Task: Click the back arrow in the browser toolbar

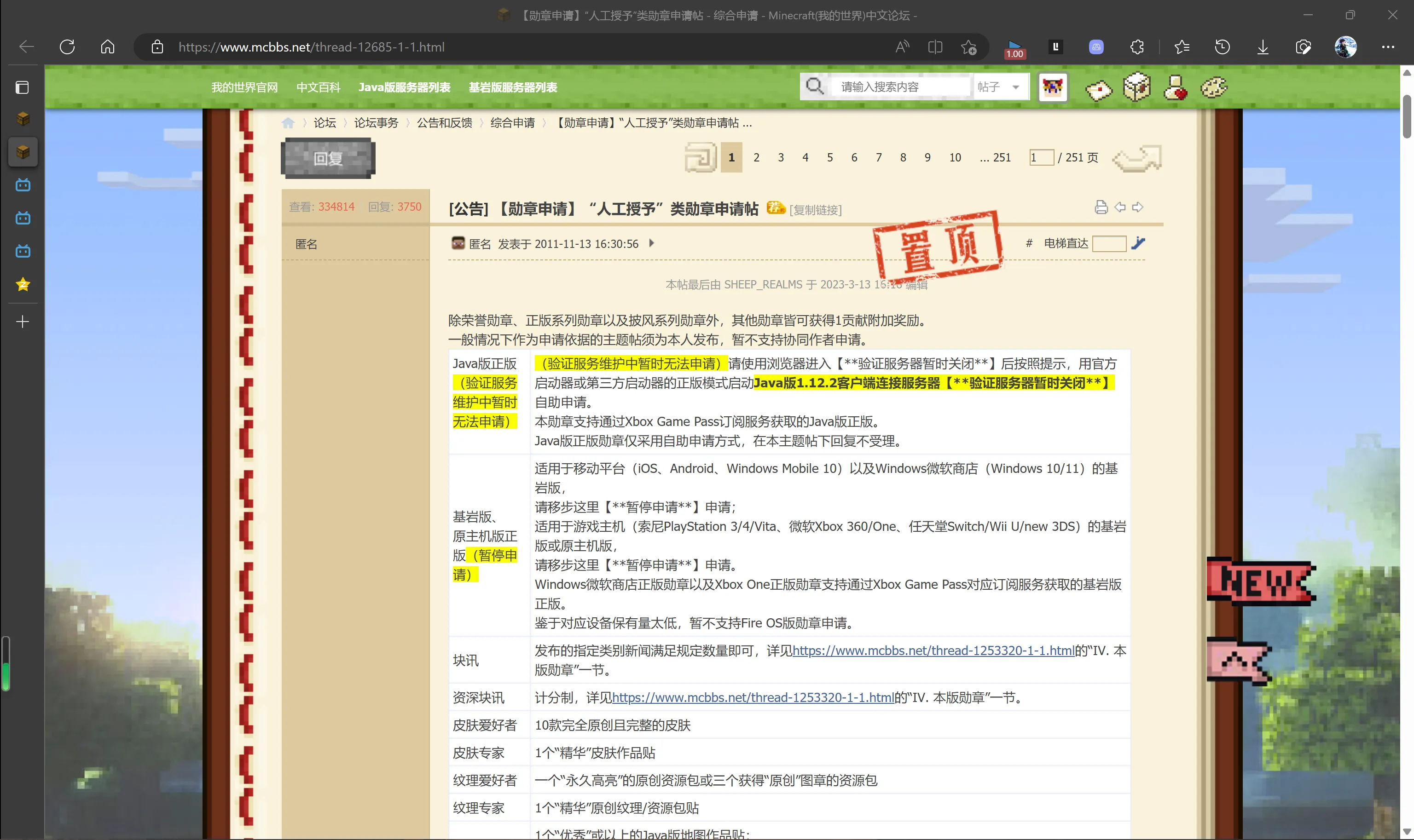Action: pyautogui.click(x=26, y=47)
